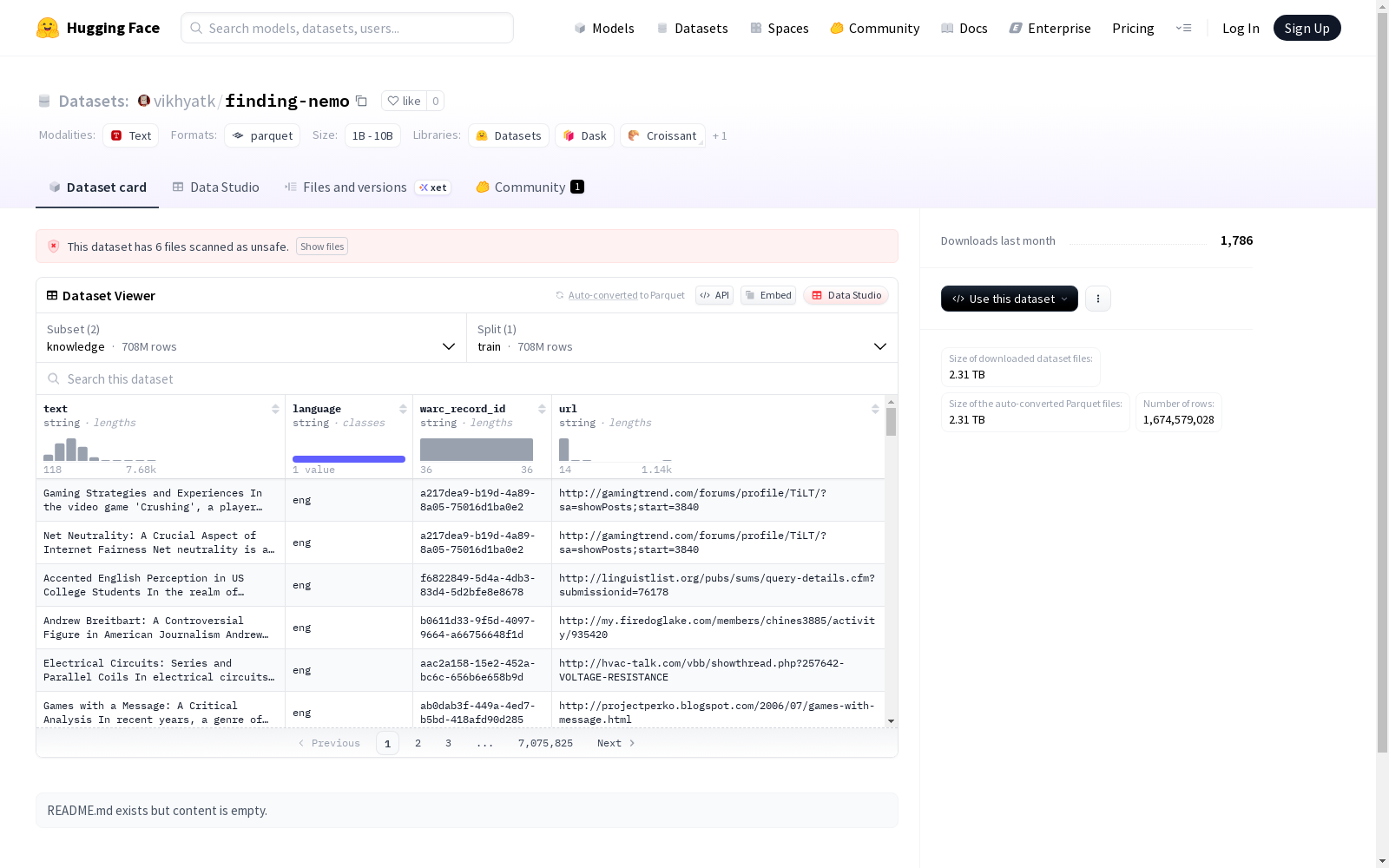Click the warc_record_id lengths histogram bar
1389x868 pixels.
477,450
